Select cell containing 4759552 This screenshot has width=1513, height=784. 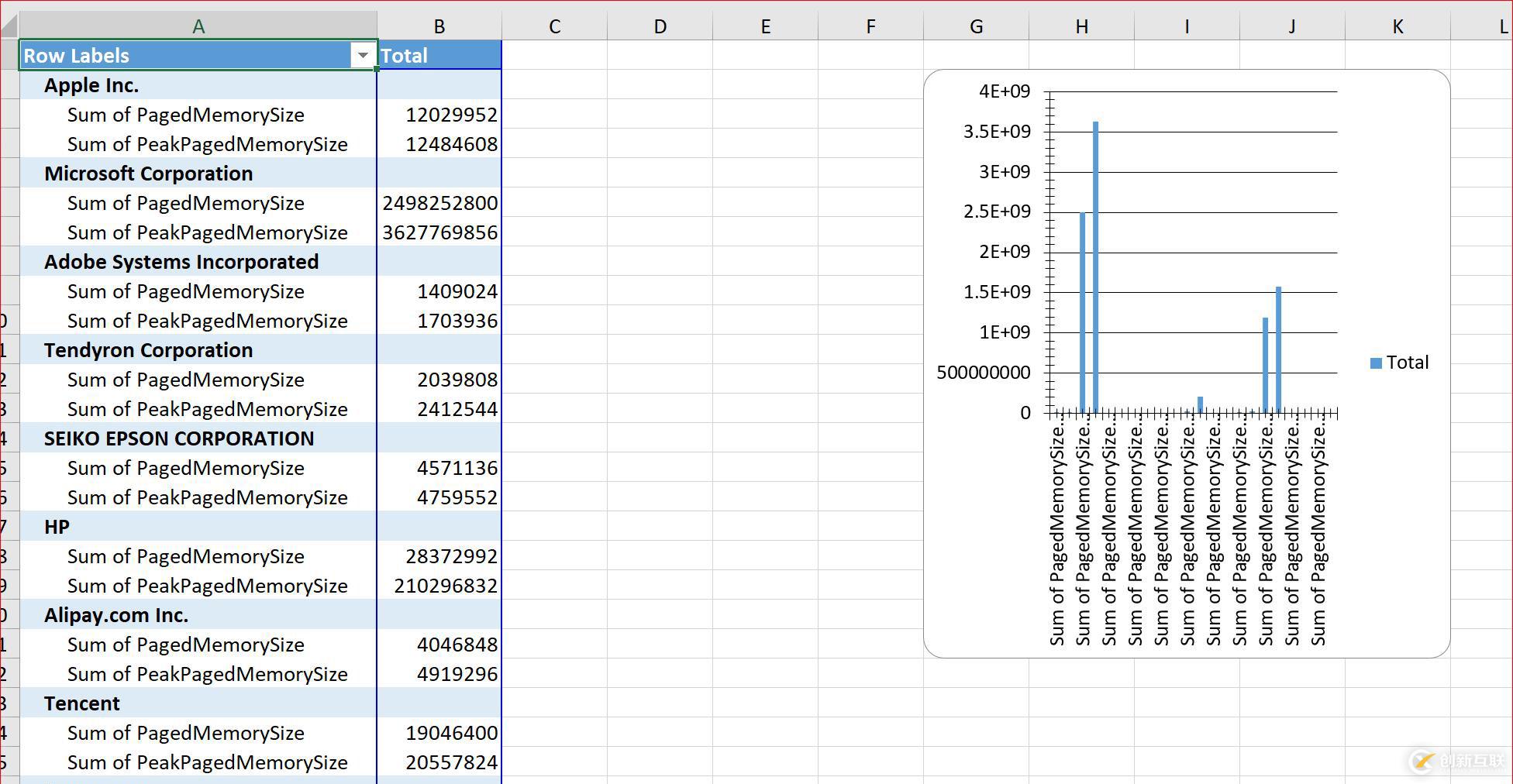[439, 497]
